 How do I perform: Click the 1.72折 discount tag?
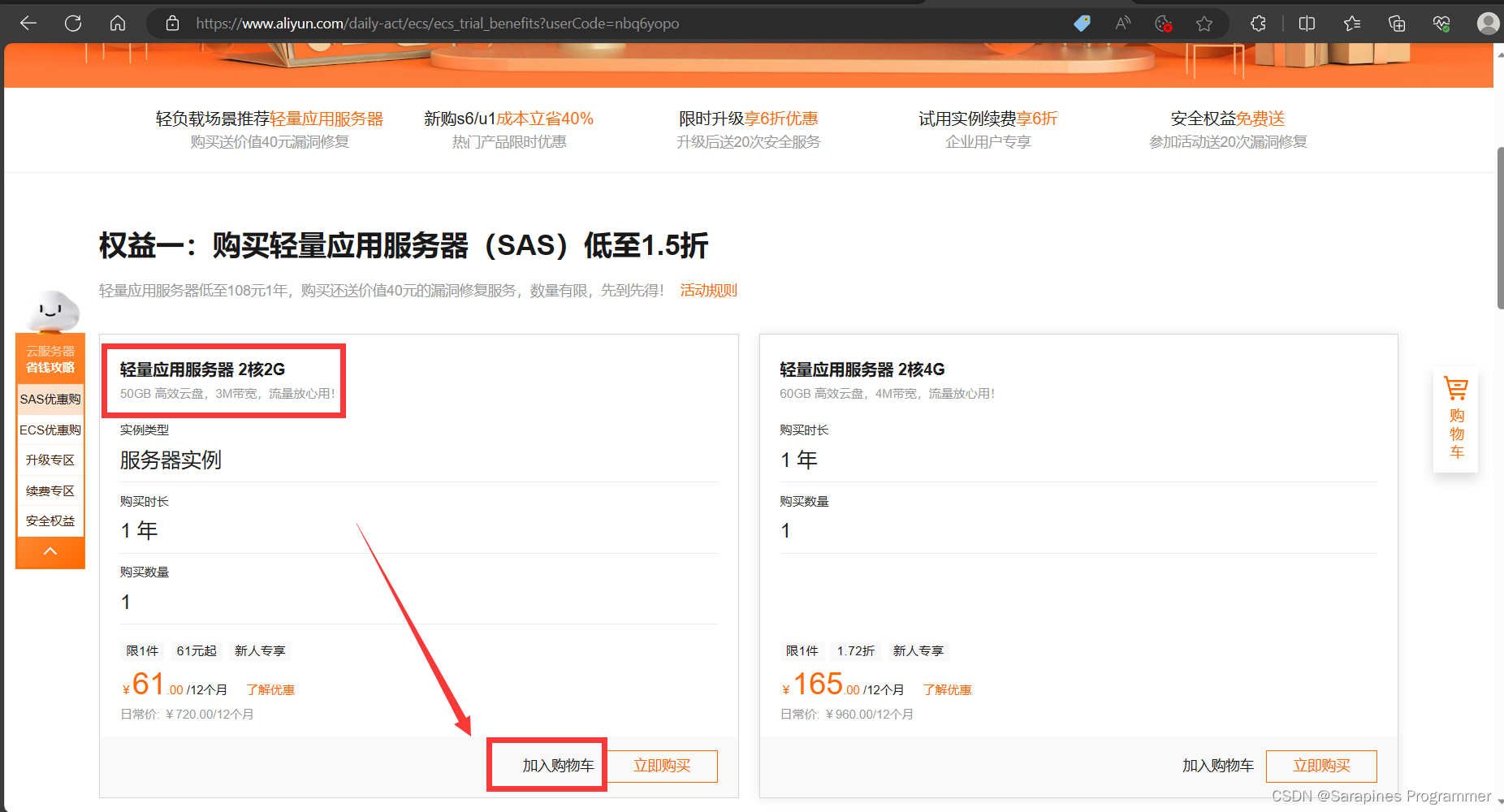(856, 651)
